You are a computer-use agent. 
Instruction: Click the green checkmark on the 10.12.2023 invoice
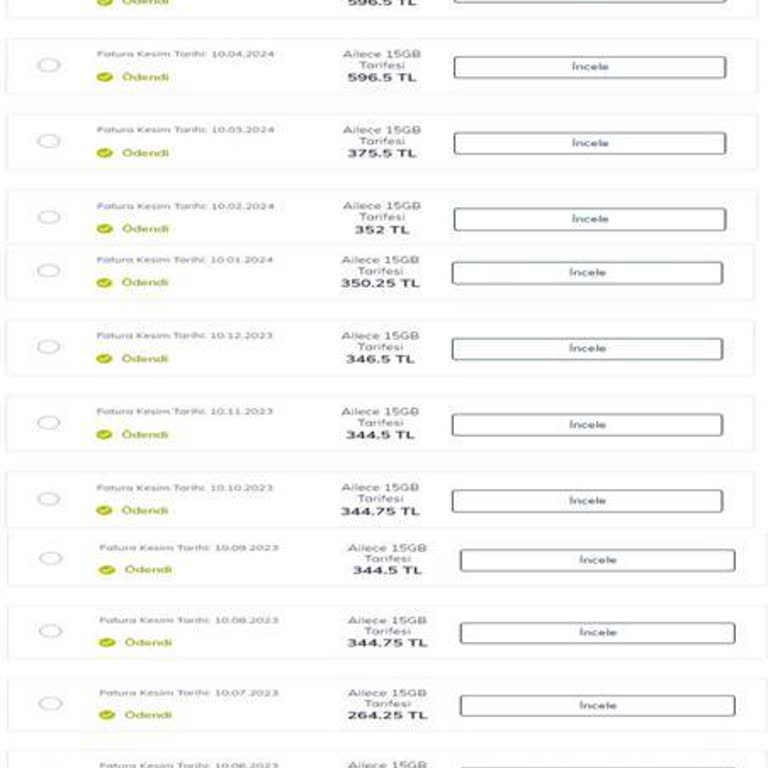104,359
